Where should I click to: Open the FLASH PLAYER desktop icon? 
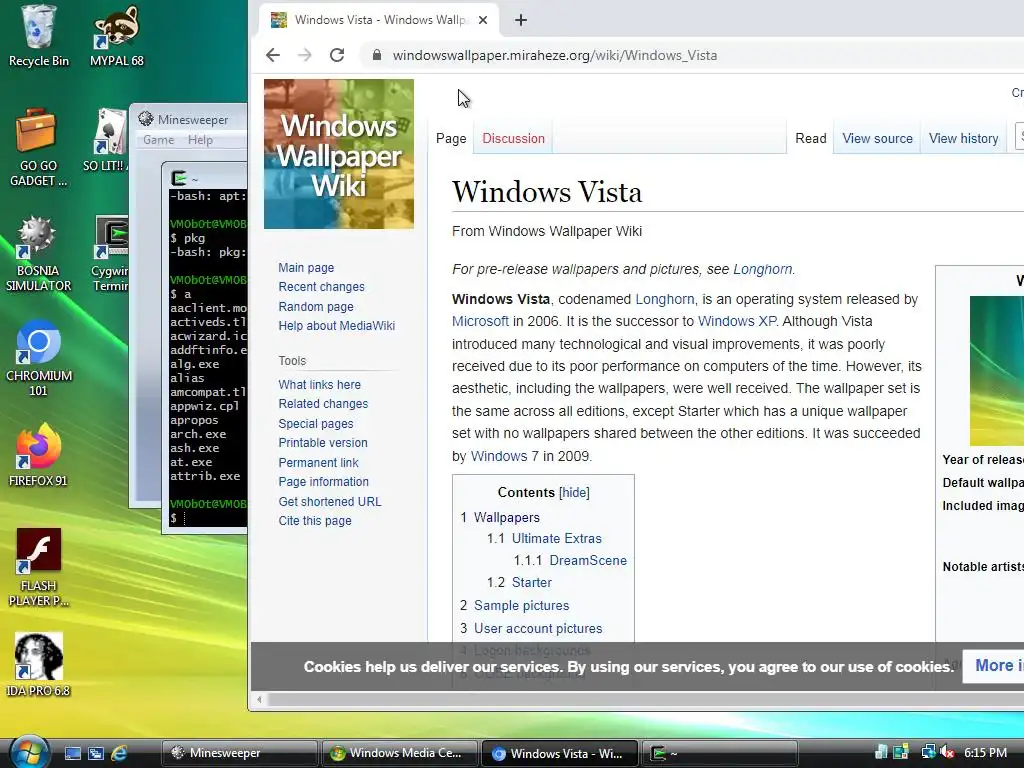38,568
